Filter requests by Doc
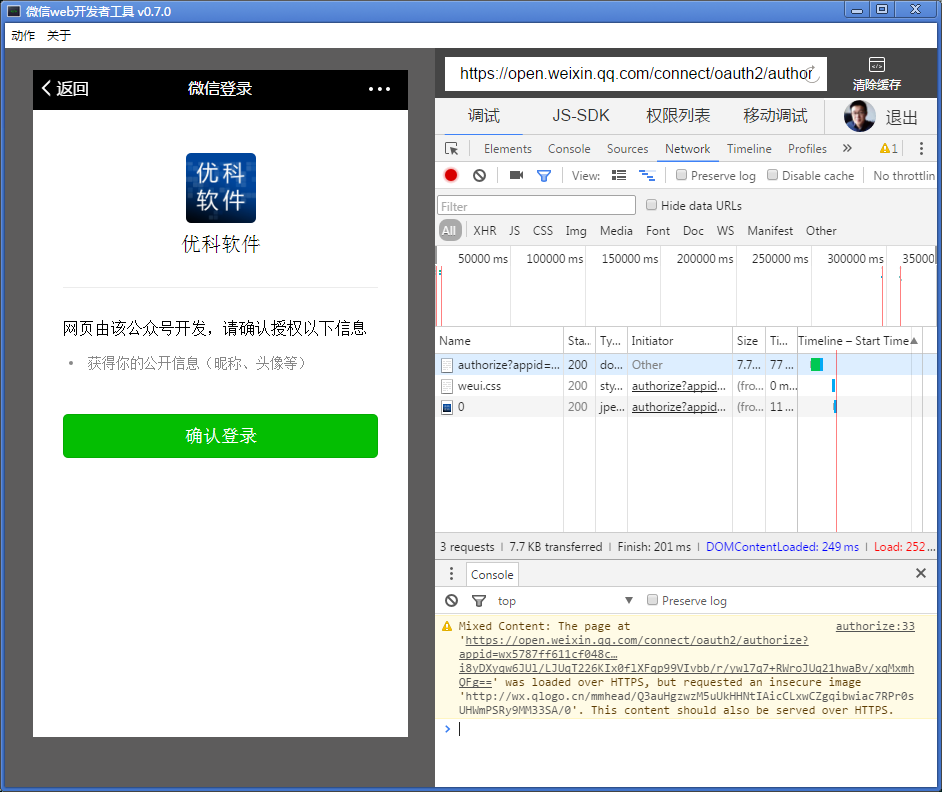Image resolution: width=942 pixels, height=792 pixels. click(x=693, y=231)
